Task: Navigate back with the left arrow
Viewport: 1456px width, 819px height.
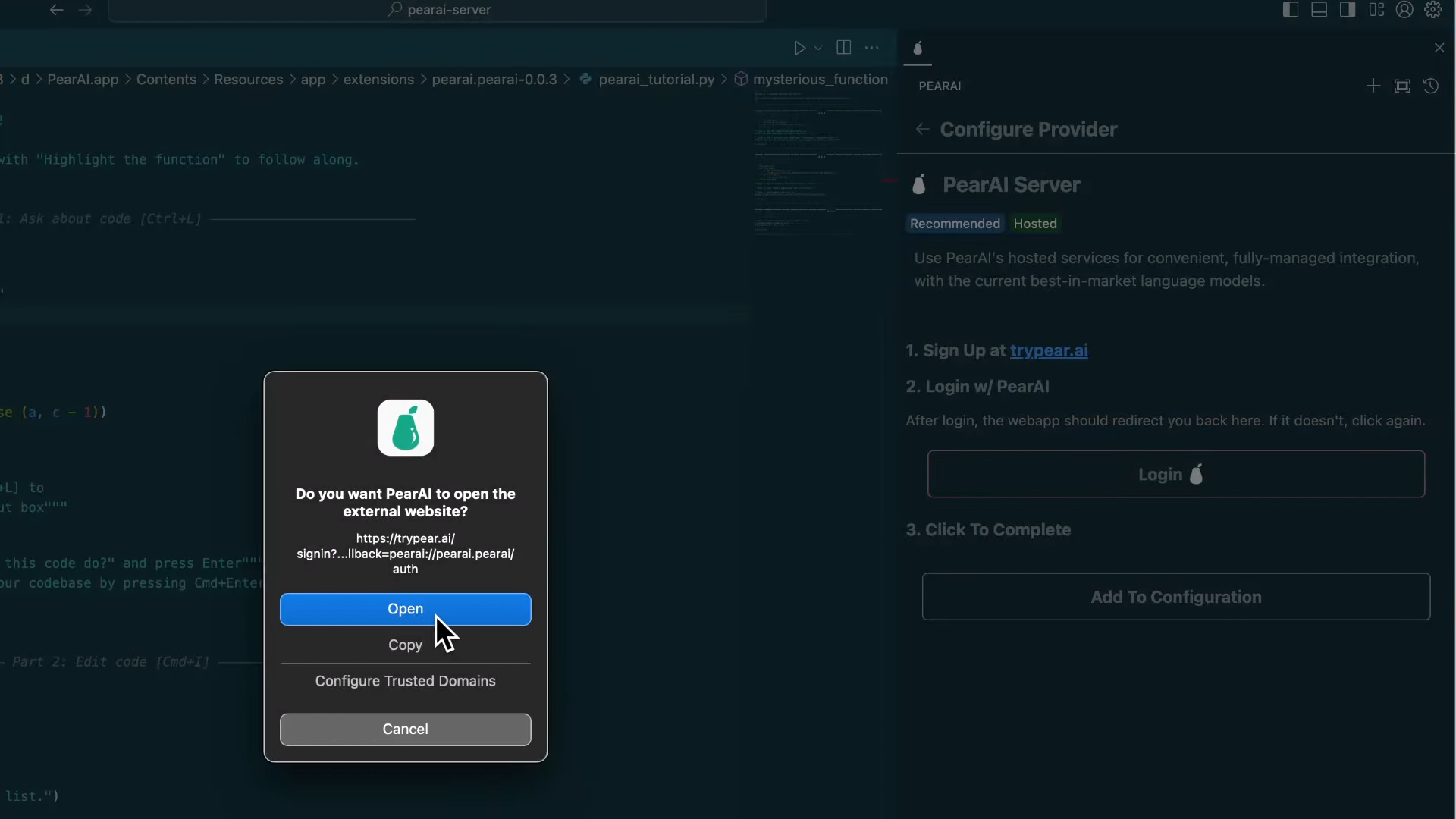Action: click(x=56, y=10)
